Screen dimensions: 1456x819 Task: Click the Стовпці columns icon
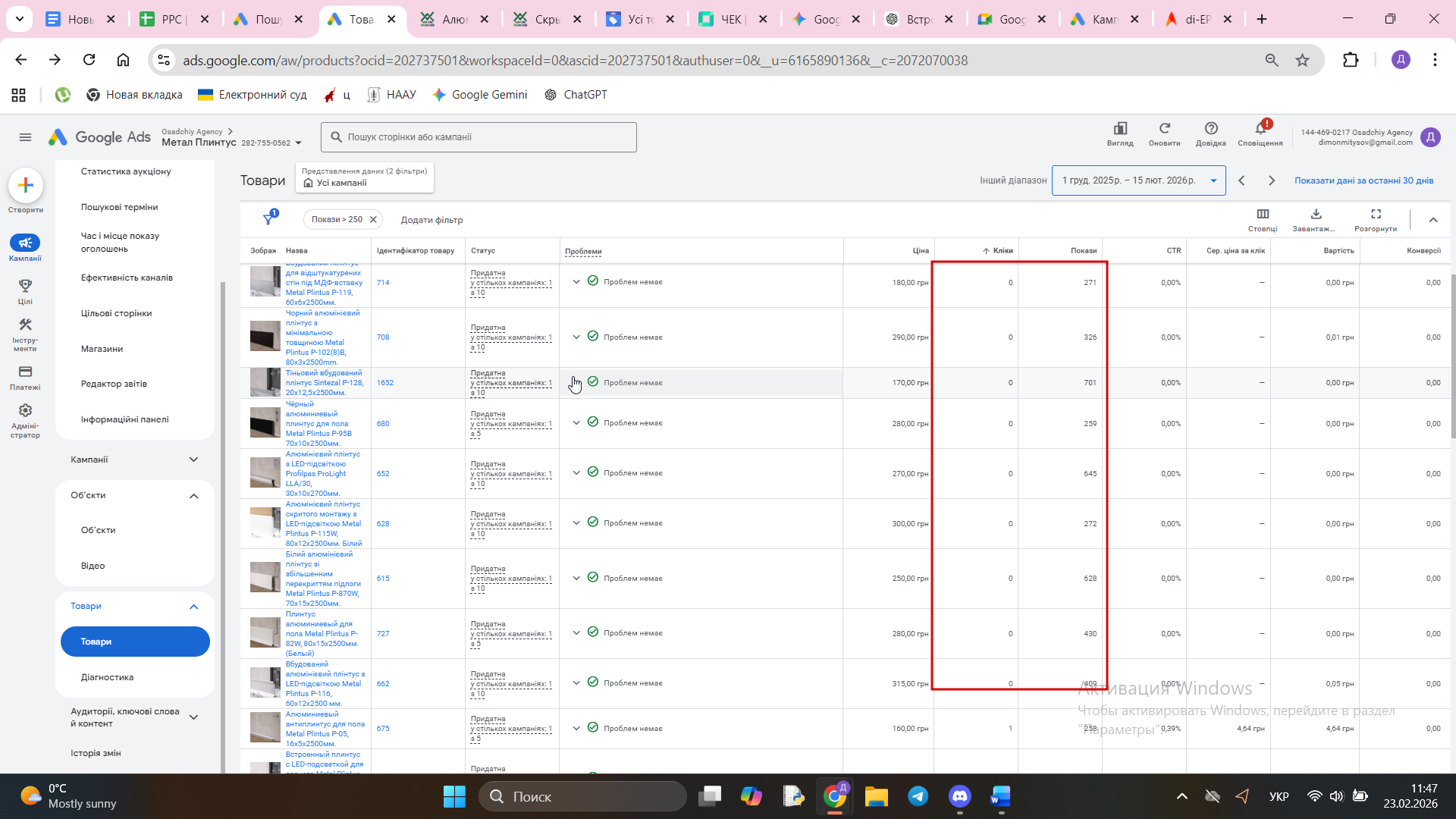pos(1263,215)
